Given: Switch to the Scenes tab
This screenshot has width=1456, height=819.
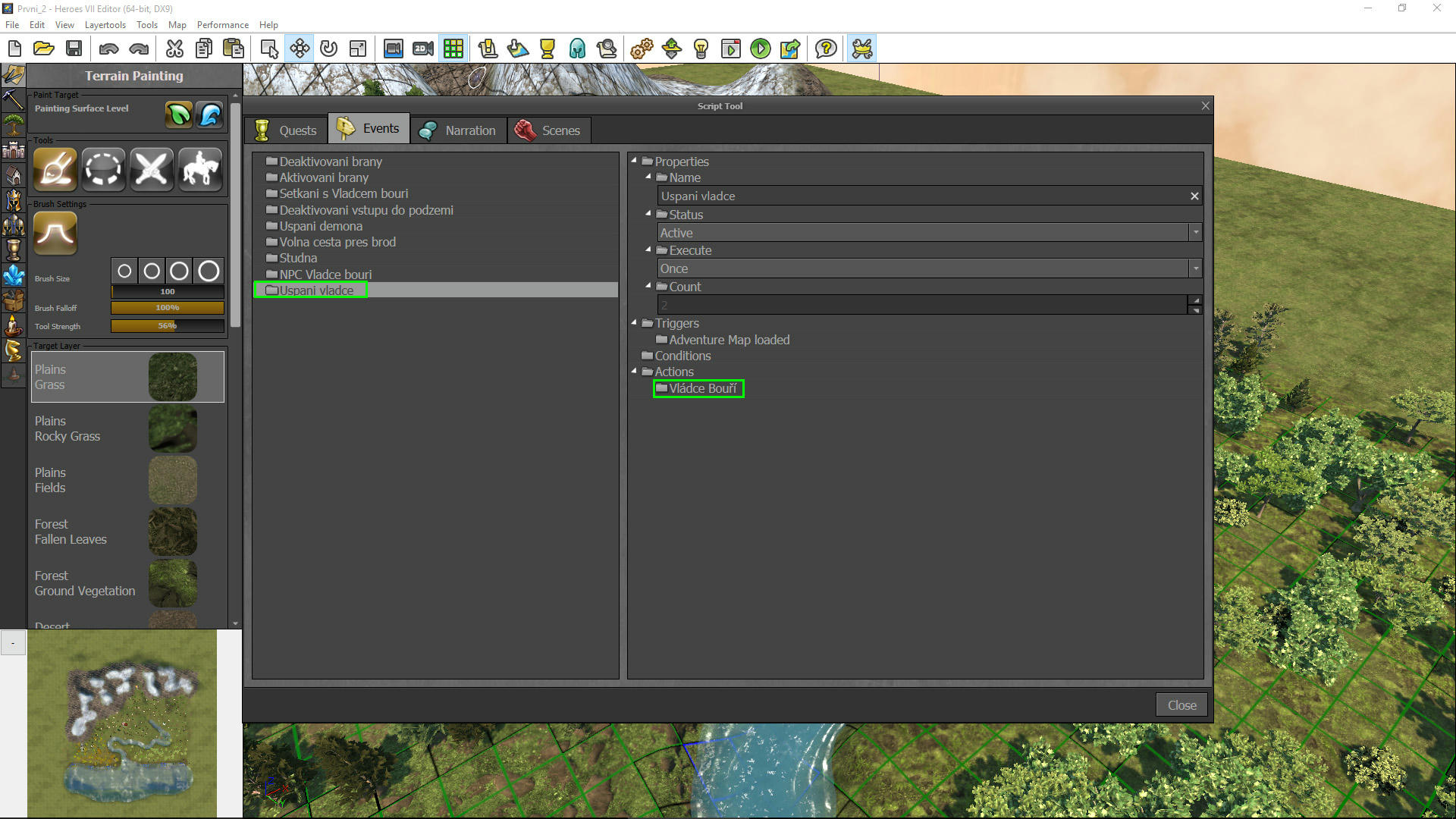Looking at the screenshot, I should pos(548,130).
